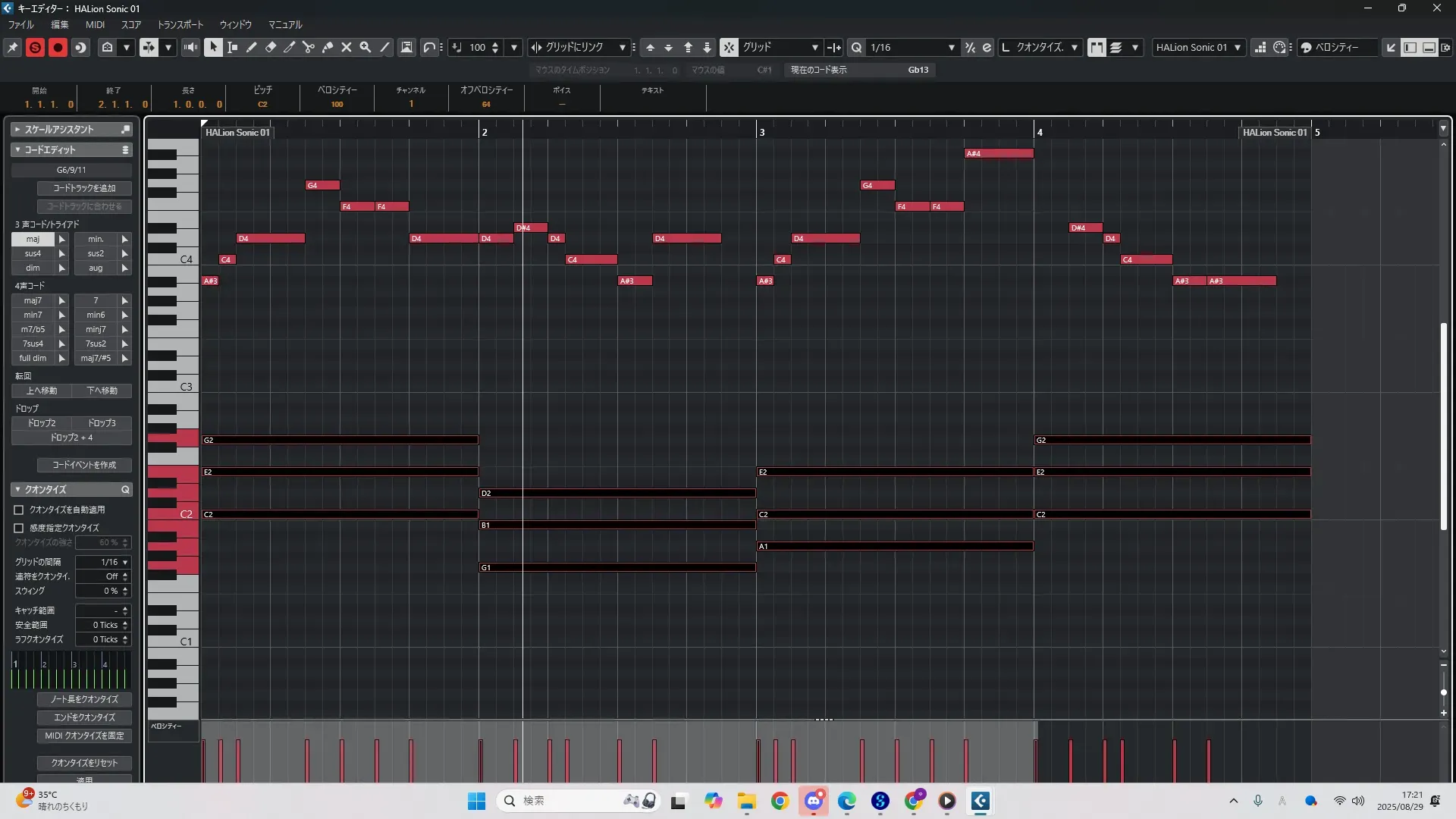Activate the Line drawing tool
Image resolution: width=1456 pixels, height=819 pixels.
pos(384,47)
